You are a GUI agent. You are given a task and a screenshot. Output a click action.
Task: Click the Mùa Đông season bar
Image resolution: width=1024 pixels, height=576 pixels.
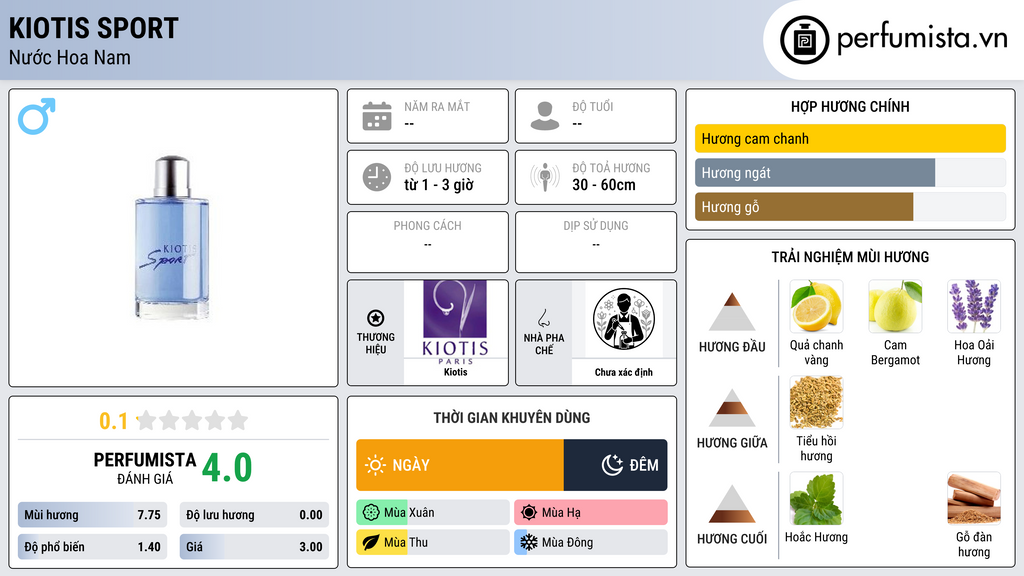point(591,542)
